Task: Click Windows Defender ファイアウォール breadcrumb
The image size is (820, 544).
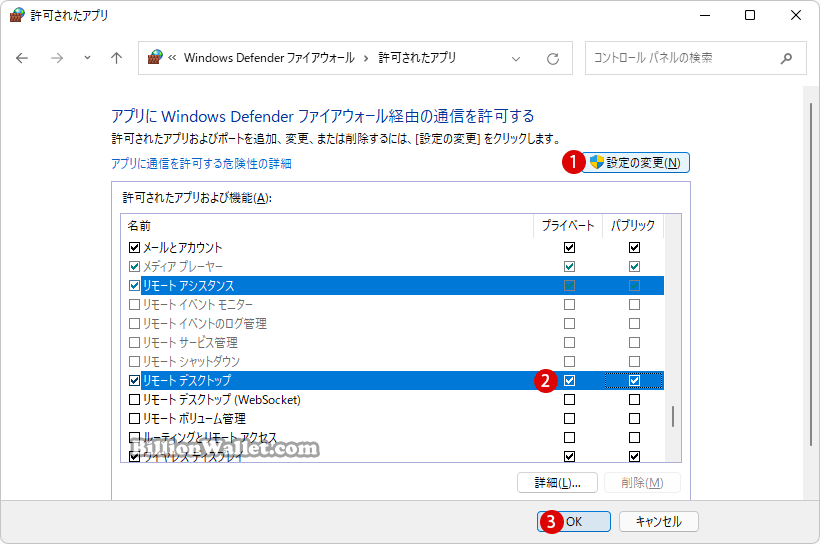Action: tap(269, 58)
